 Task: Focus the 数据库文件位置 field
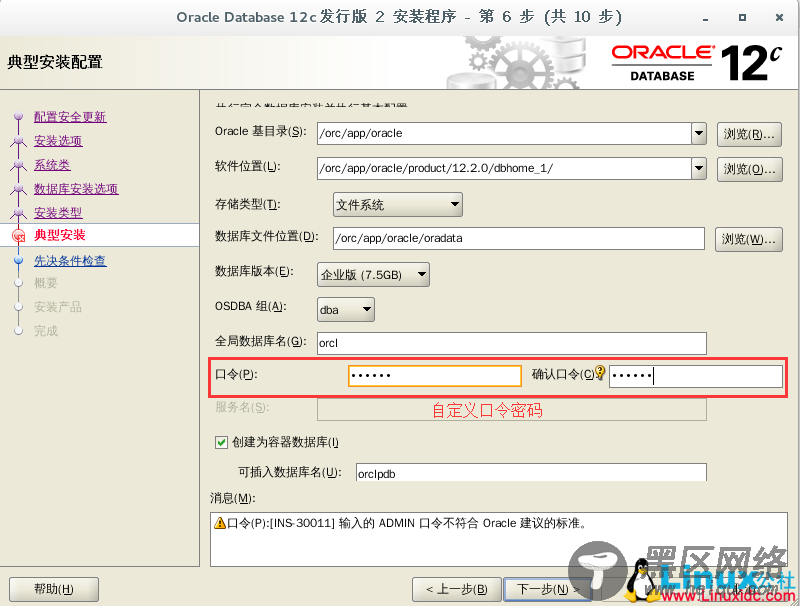pos(519,238)
